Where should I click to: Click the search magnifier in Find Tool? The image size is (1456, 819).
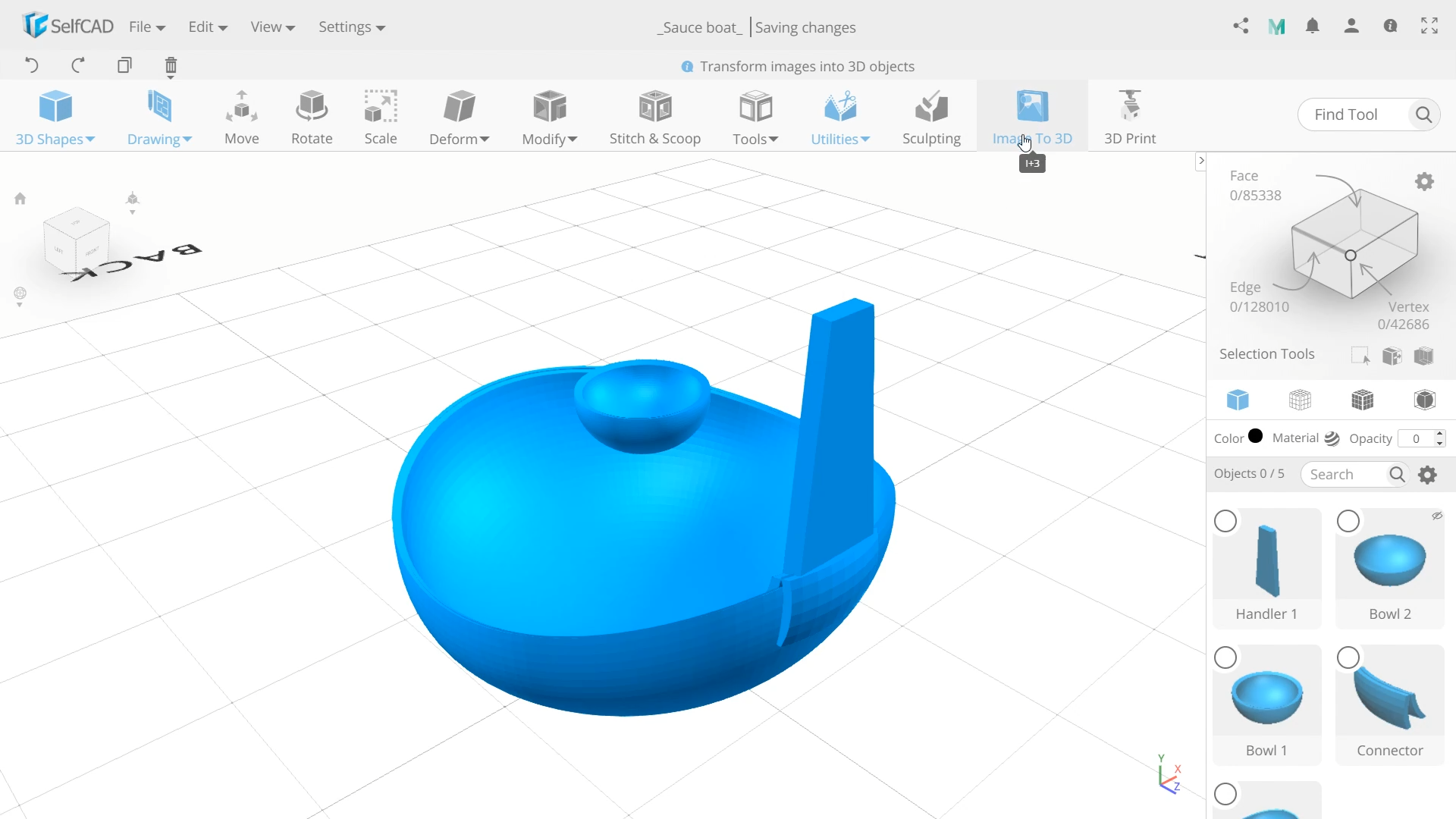tap(1423, 115)
